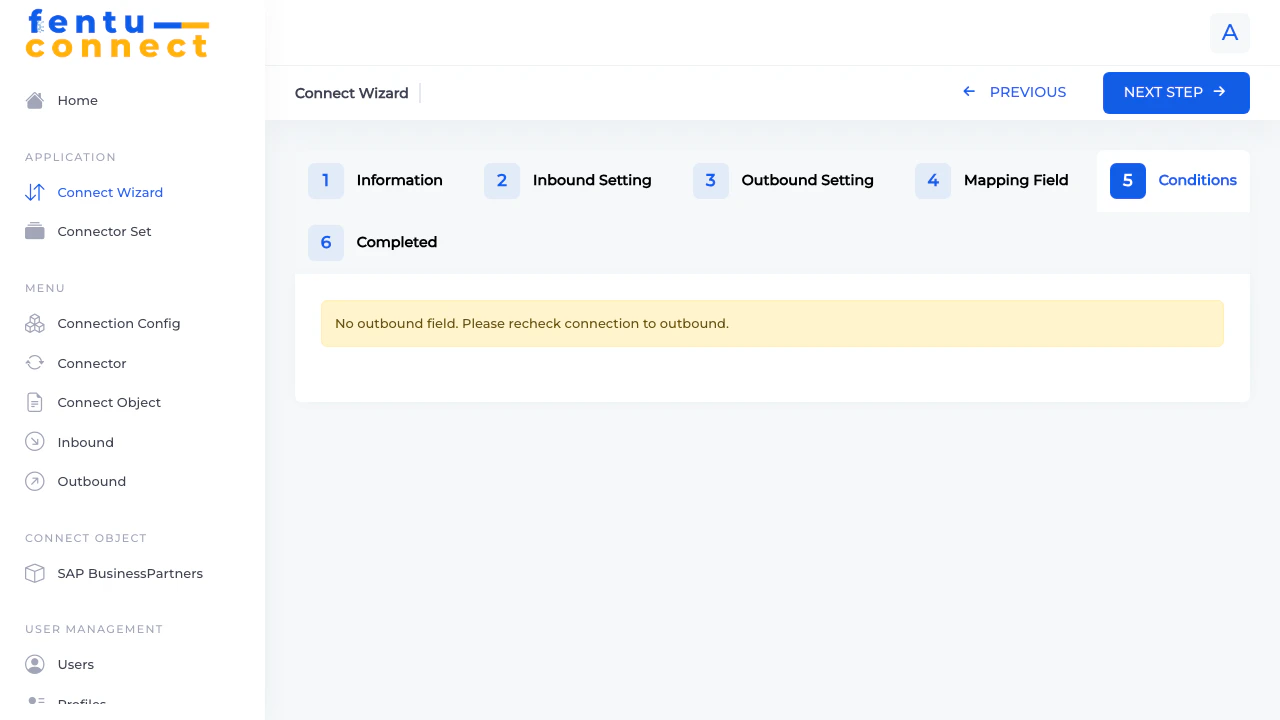The height and width of the screenshot is (720, 1280).
Task: Switch to step 2 Inbound Setting tab
Action: [x=568, y=181]
